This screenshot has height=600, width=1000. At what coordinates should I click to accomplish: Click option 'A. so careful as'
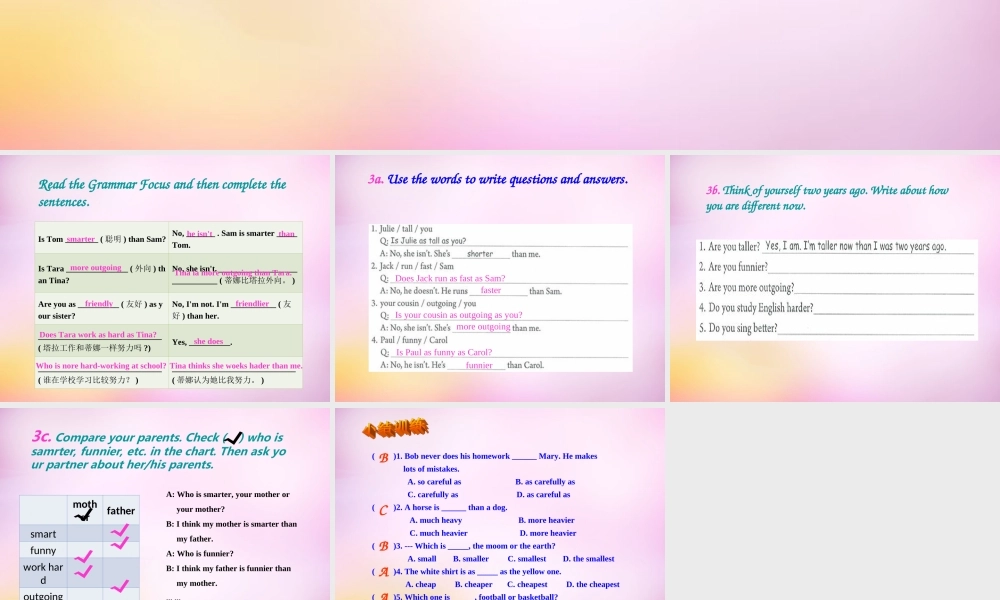click(434, 482)
